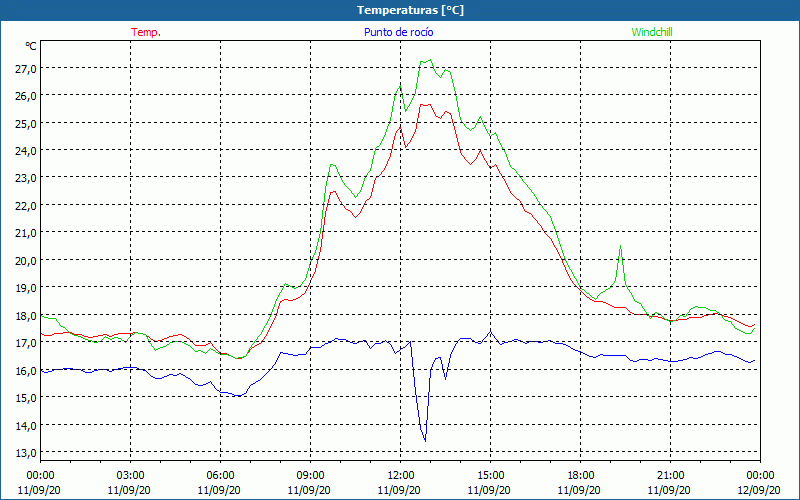Select the blue 'Punto de rocío' legend label
This screenshot has height=500, width=800.
(398, 32)
